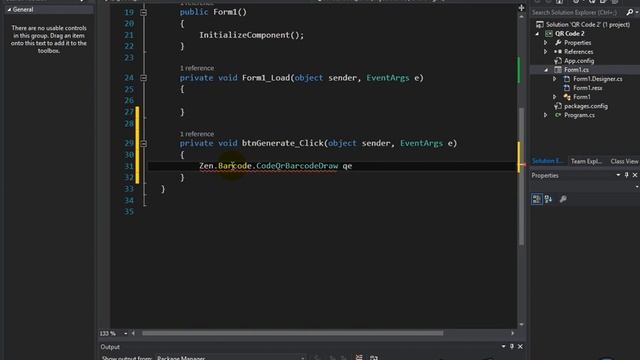
Task: Click the Form1.cs file icon
Action: (558, 70)
